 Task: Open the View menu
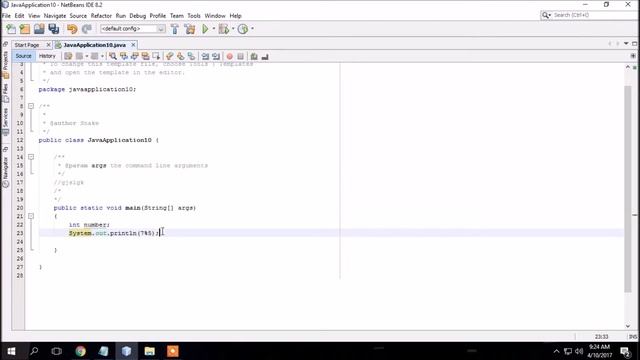34,16
